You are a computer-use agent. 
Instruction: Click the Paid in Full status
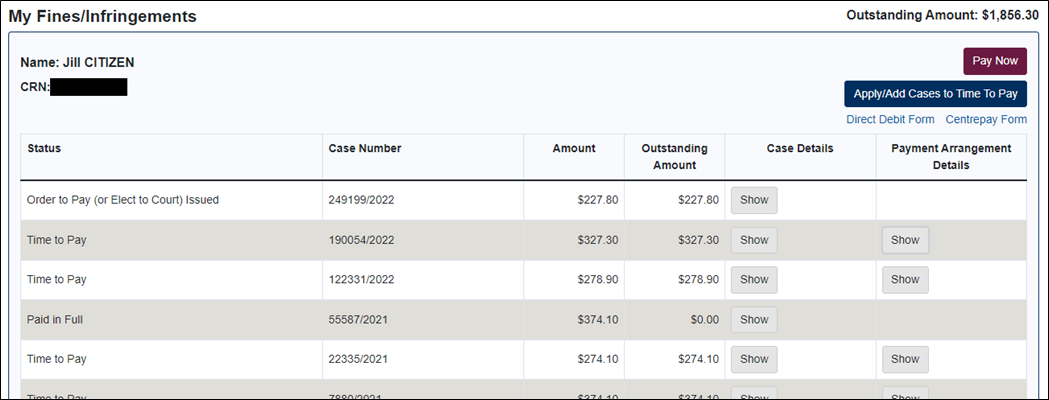(x=54, y=320)
